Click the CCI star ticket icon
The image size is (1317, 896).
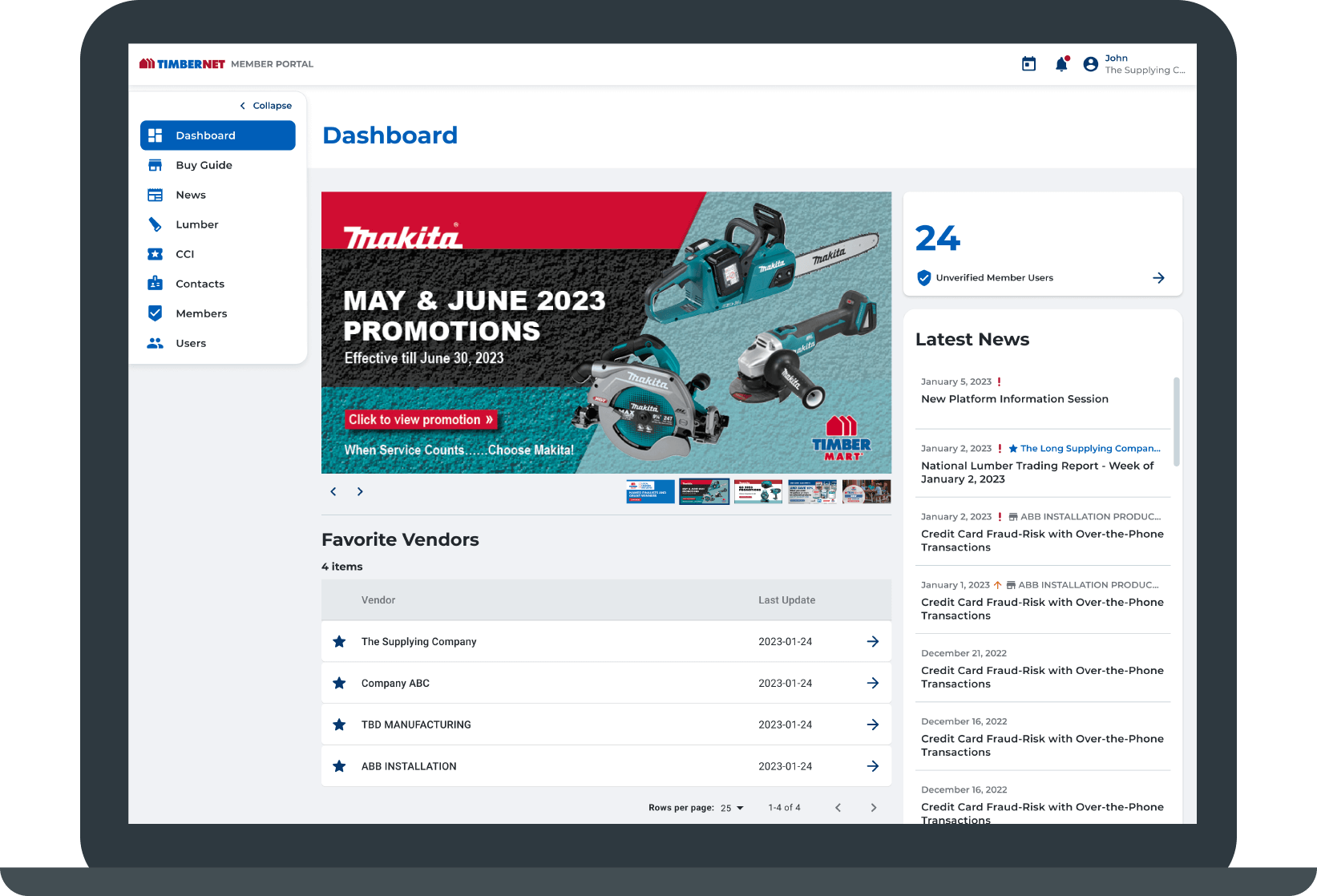tap(156, 254)
